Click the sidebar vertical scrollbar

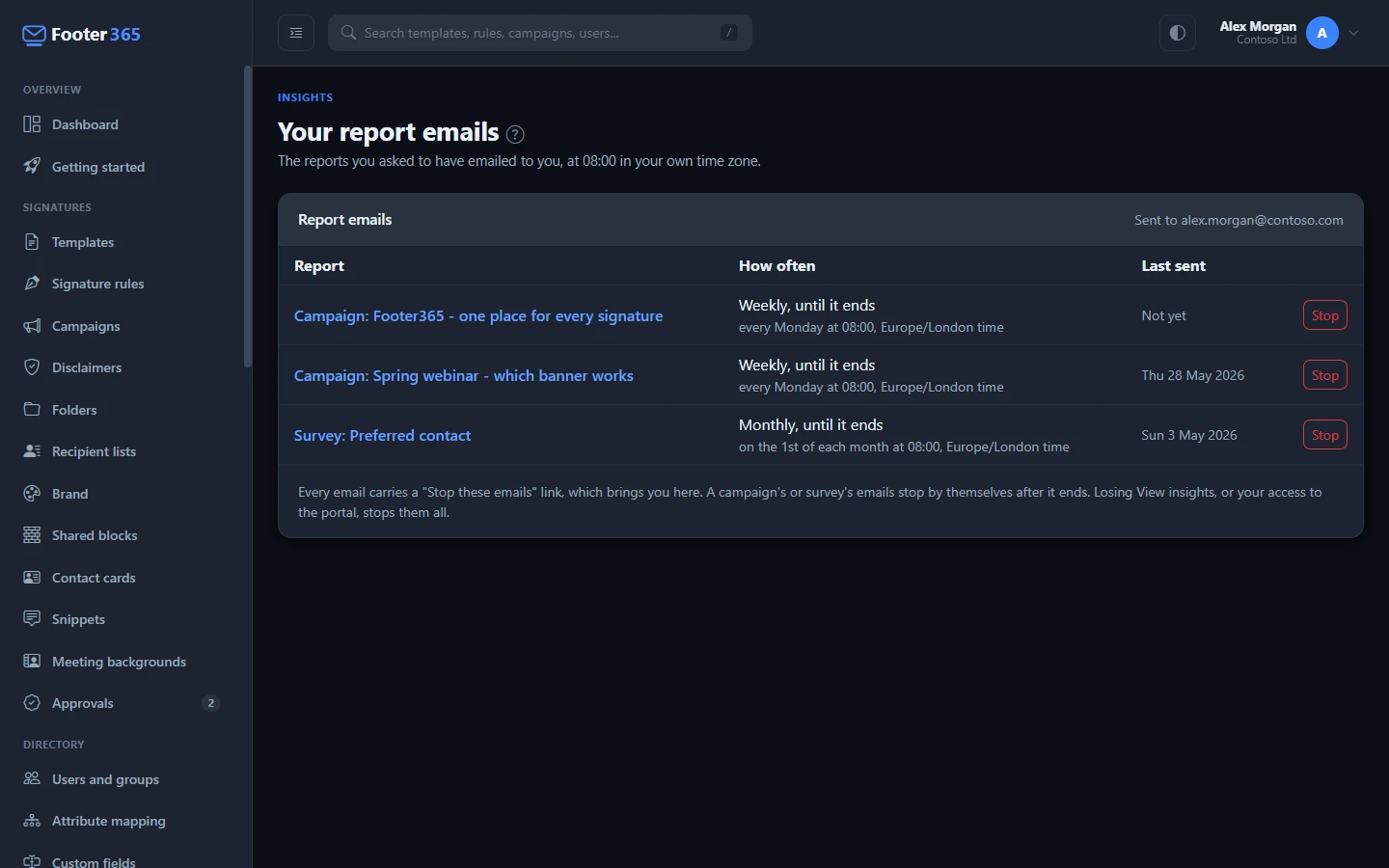tap(248, 217)
